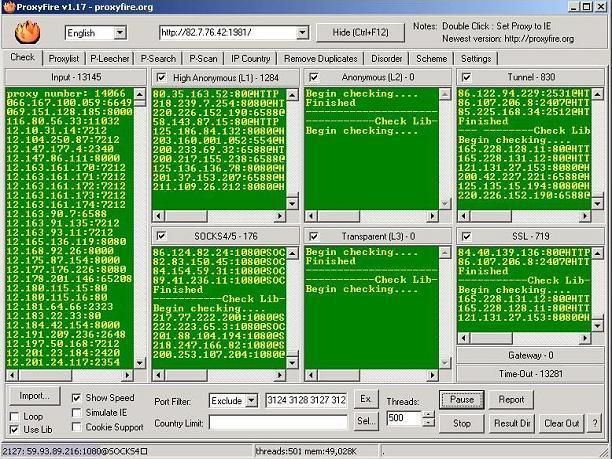This screenshot has height=459, width=612.
Task: Click the Hide (Ctrl+F12) button
Action: point(360,32)
